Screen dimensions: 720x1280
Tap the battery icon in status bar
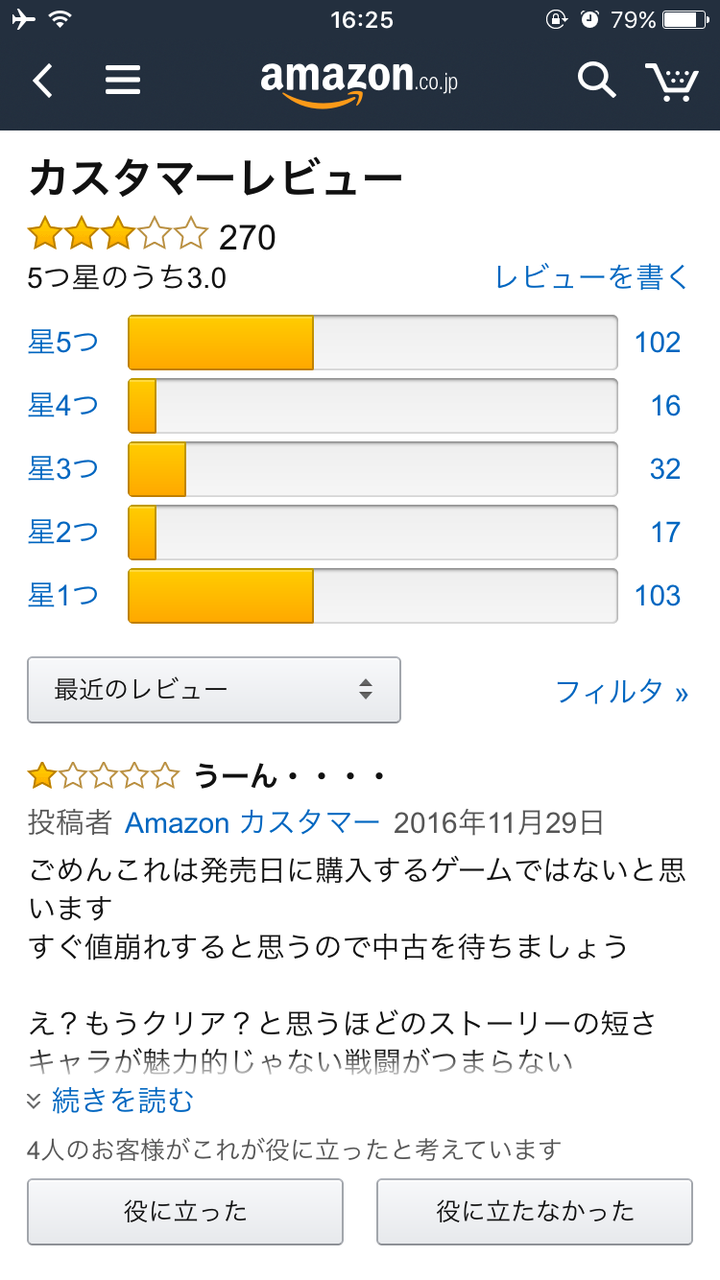[685, 20]
